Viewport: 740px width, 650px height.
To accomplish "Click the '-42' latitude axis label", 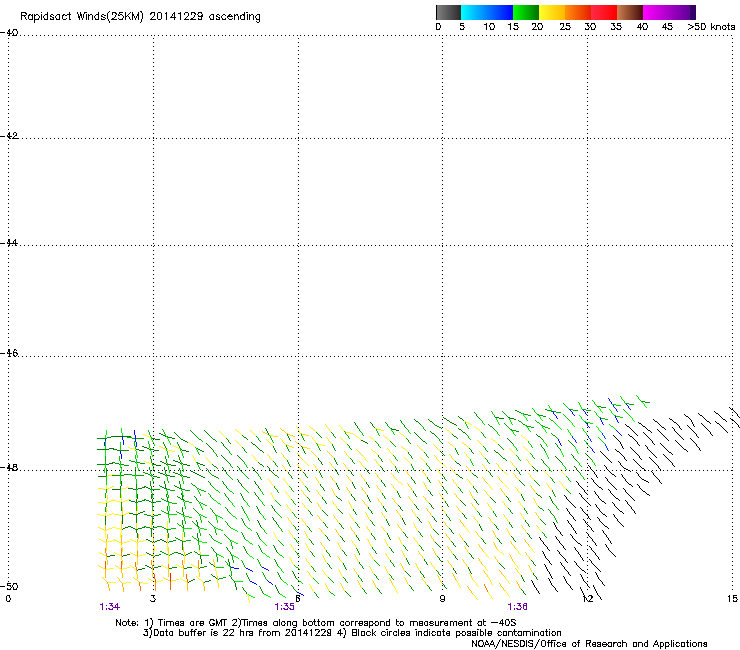I will point(9,136).
